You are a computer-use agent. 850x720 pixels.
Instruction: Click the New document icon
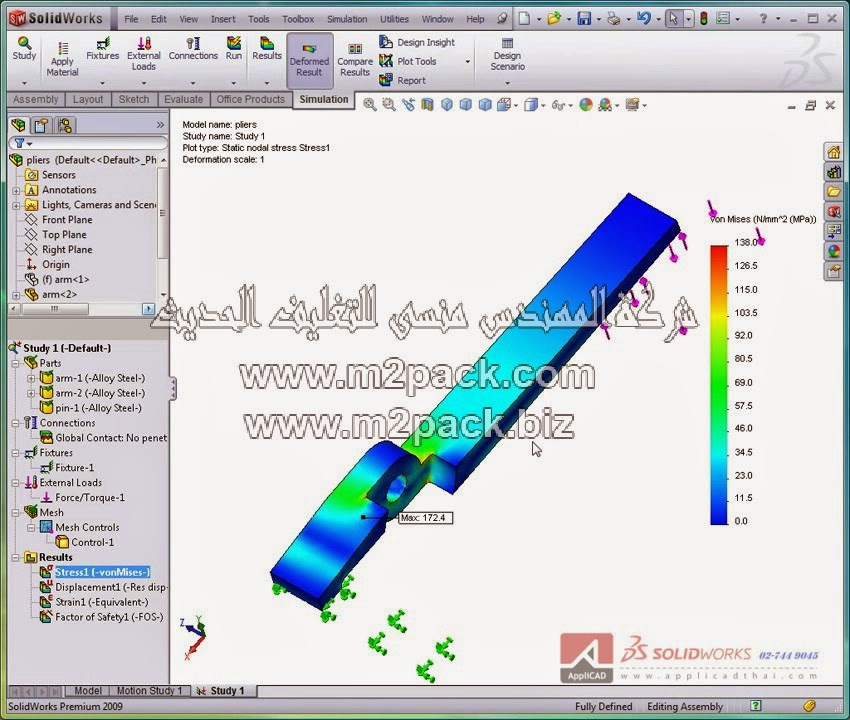coord(524,18)
